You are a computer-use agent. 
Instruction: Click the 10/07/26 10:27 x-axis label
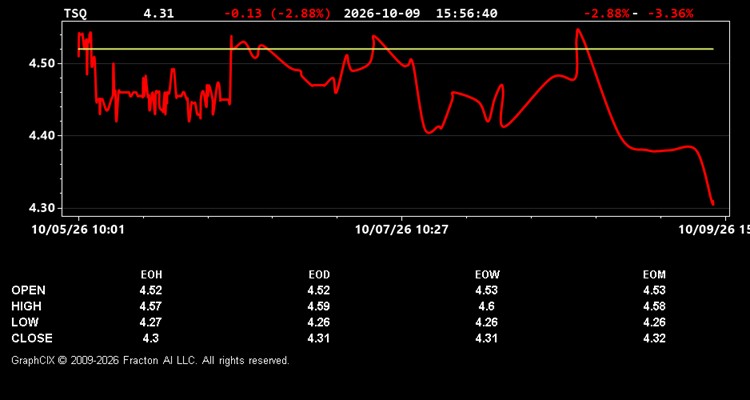click(x=402, y=230)
